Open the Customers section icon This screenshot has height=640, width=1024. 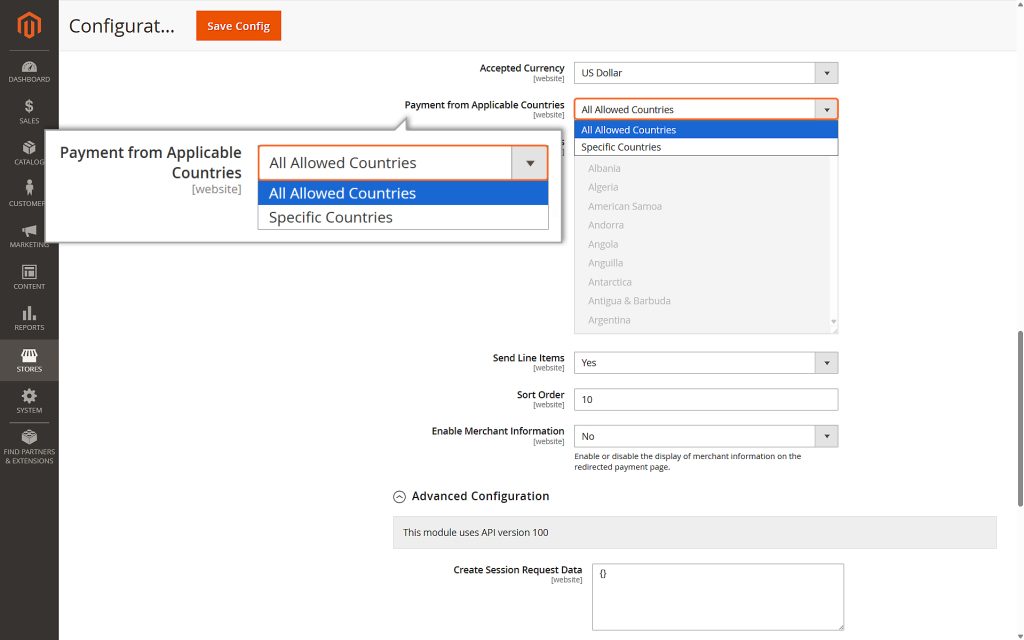point(28,190)
